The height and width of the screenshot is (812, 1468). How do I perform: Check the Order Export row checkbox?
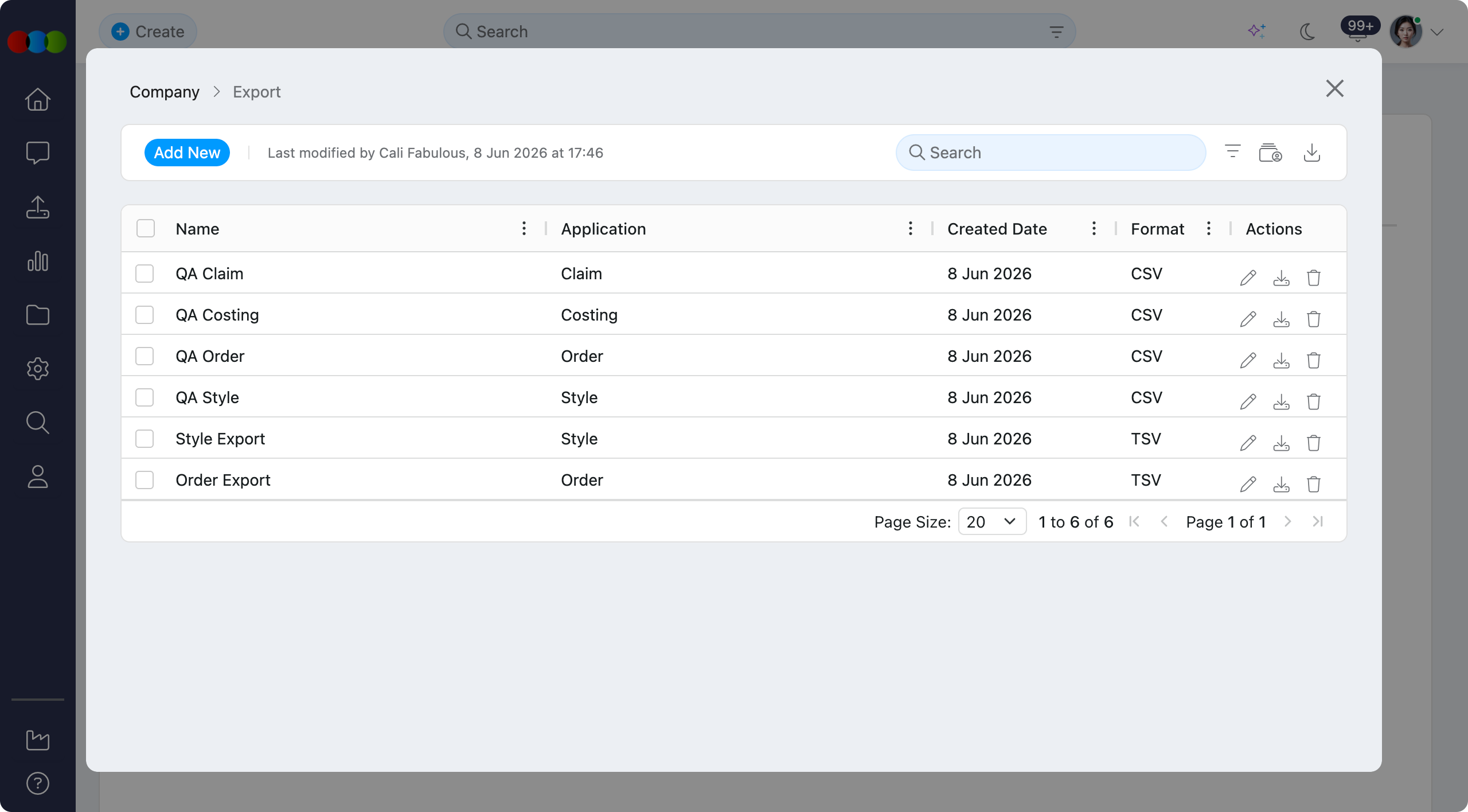(x=145, y=480)
